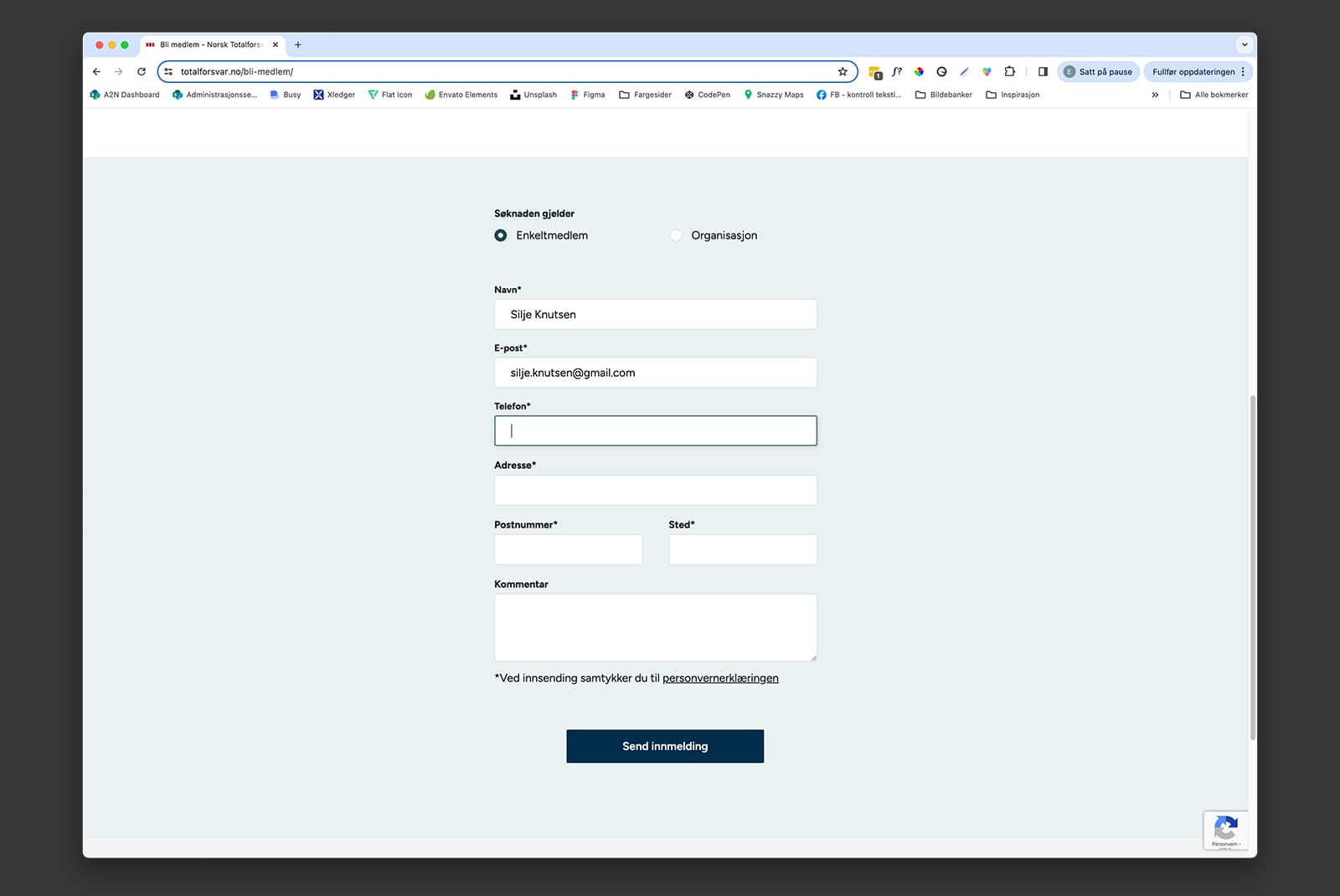Open the Figma bookmark
This screenshot has height=896, width=1340.
[588, 95]
